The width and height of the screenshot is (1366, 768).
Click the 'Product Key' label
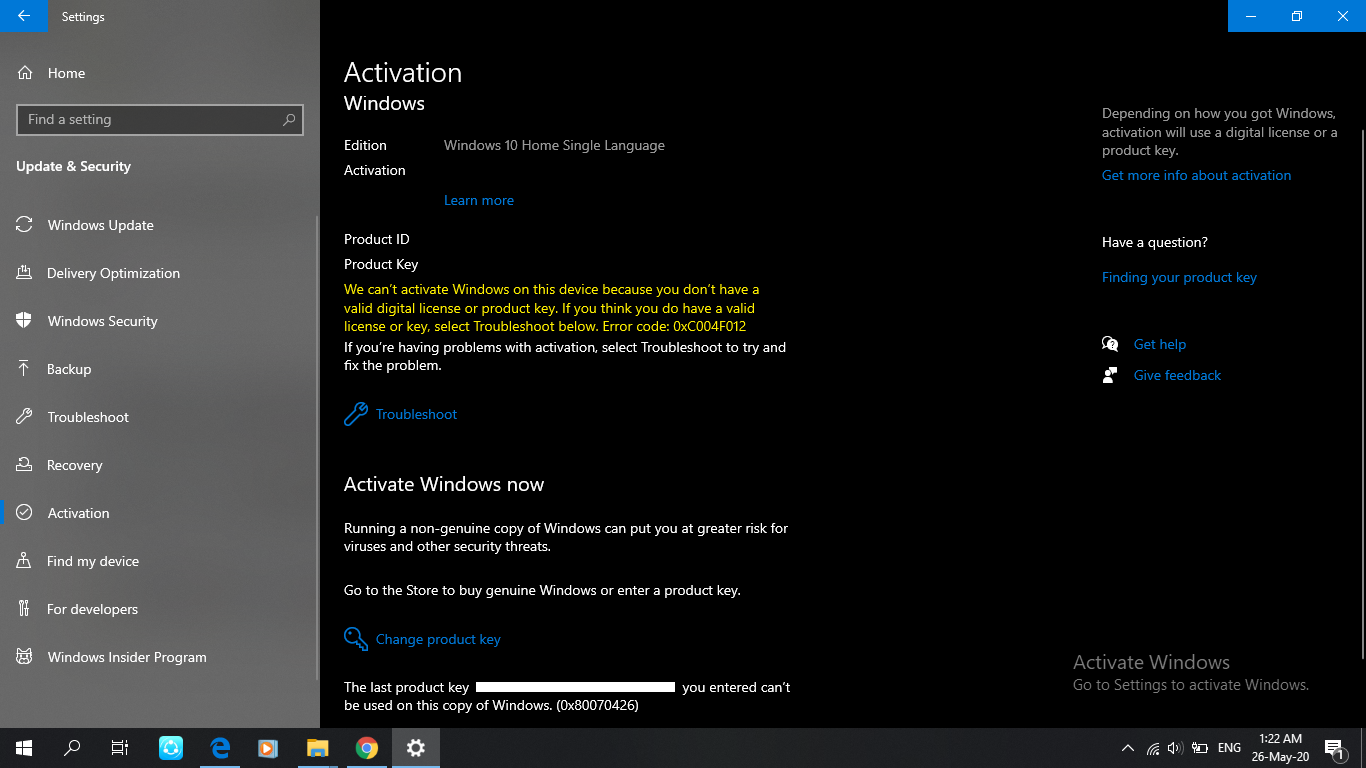[381, 264]
